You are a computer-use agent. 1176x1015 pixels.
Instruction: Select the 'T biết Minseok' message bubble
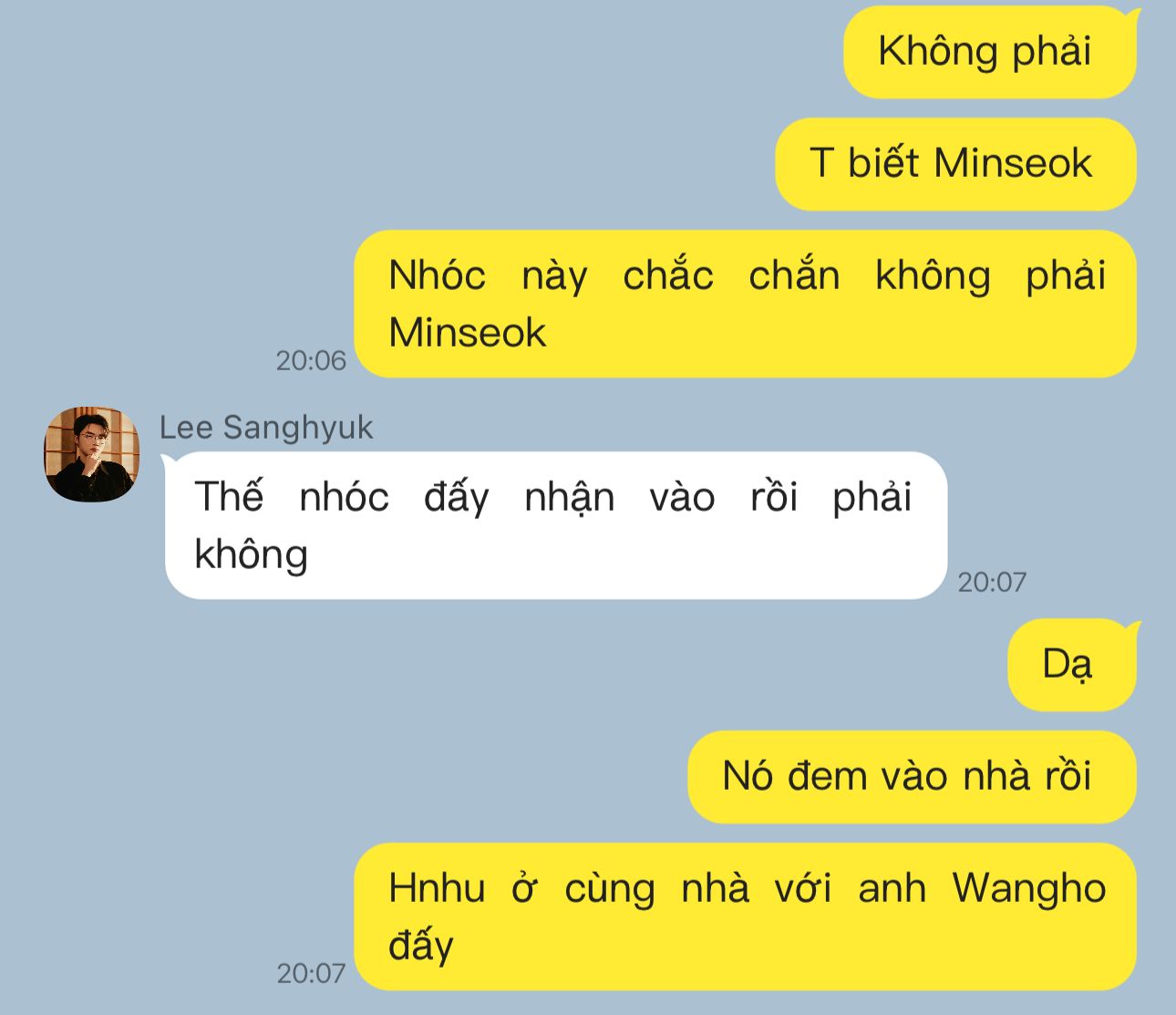tap(955, 164)
